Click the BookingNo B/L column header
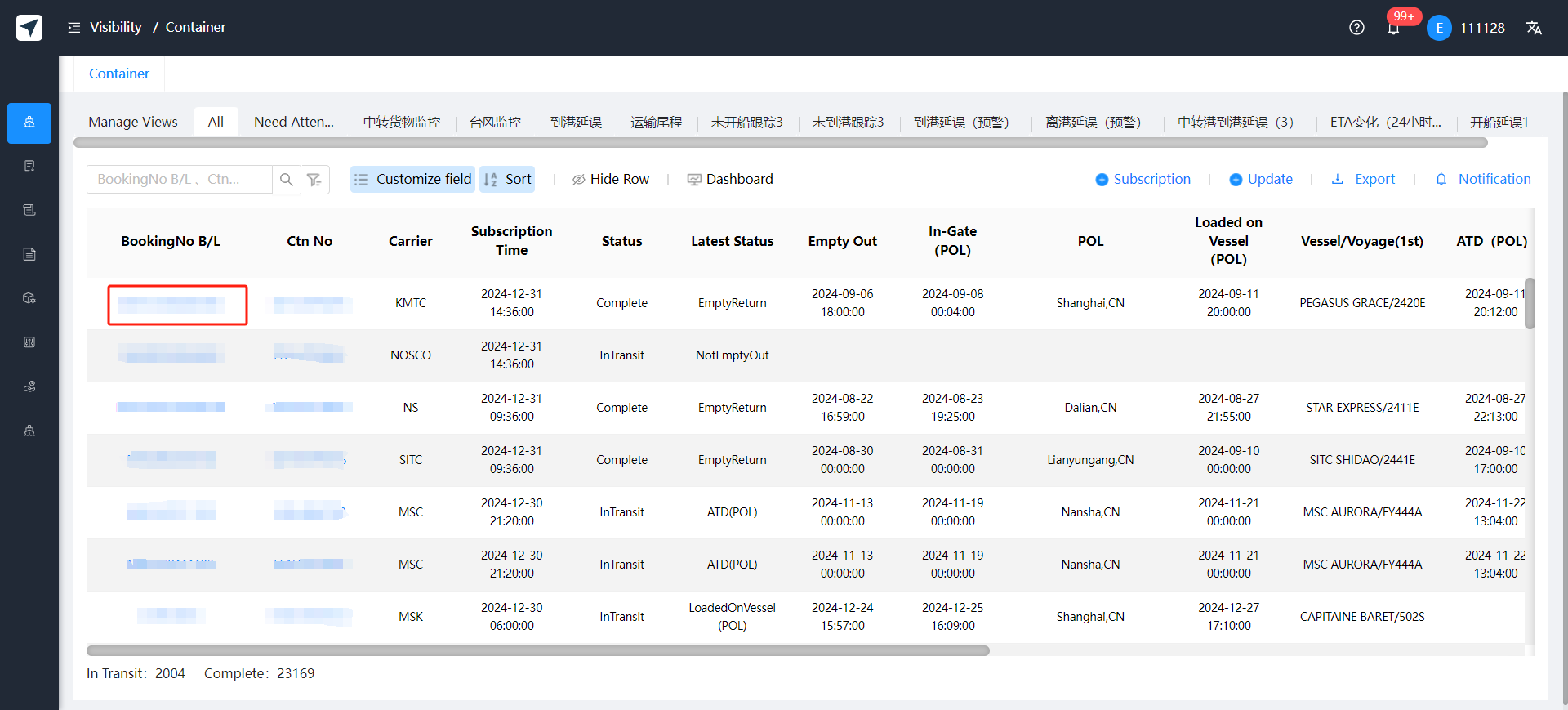The height and width of the screenshot is (710, 1568). [171, 241]
